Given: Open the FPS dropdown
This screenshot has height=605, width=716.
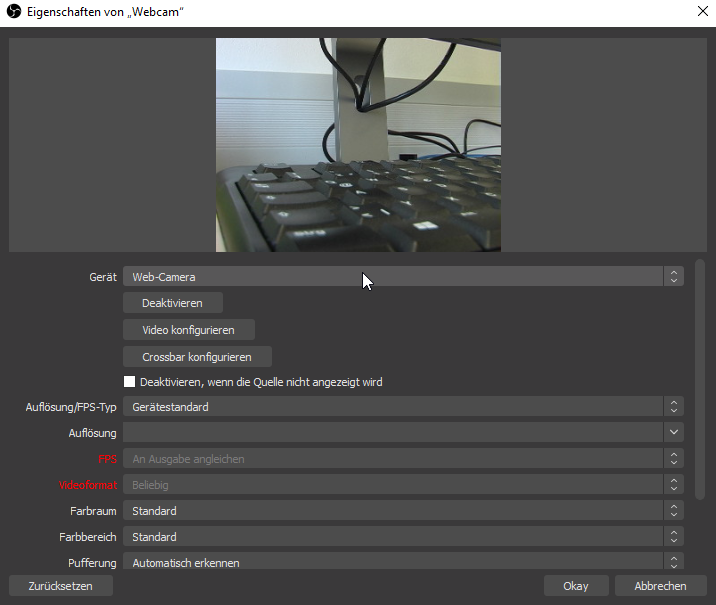Looking at the screenshot, I should click(x=402, y=459).
